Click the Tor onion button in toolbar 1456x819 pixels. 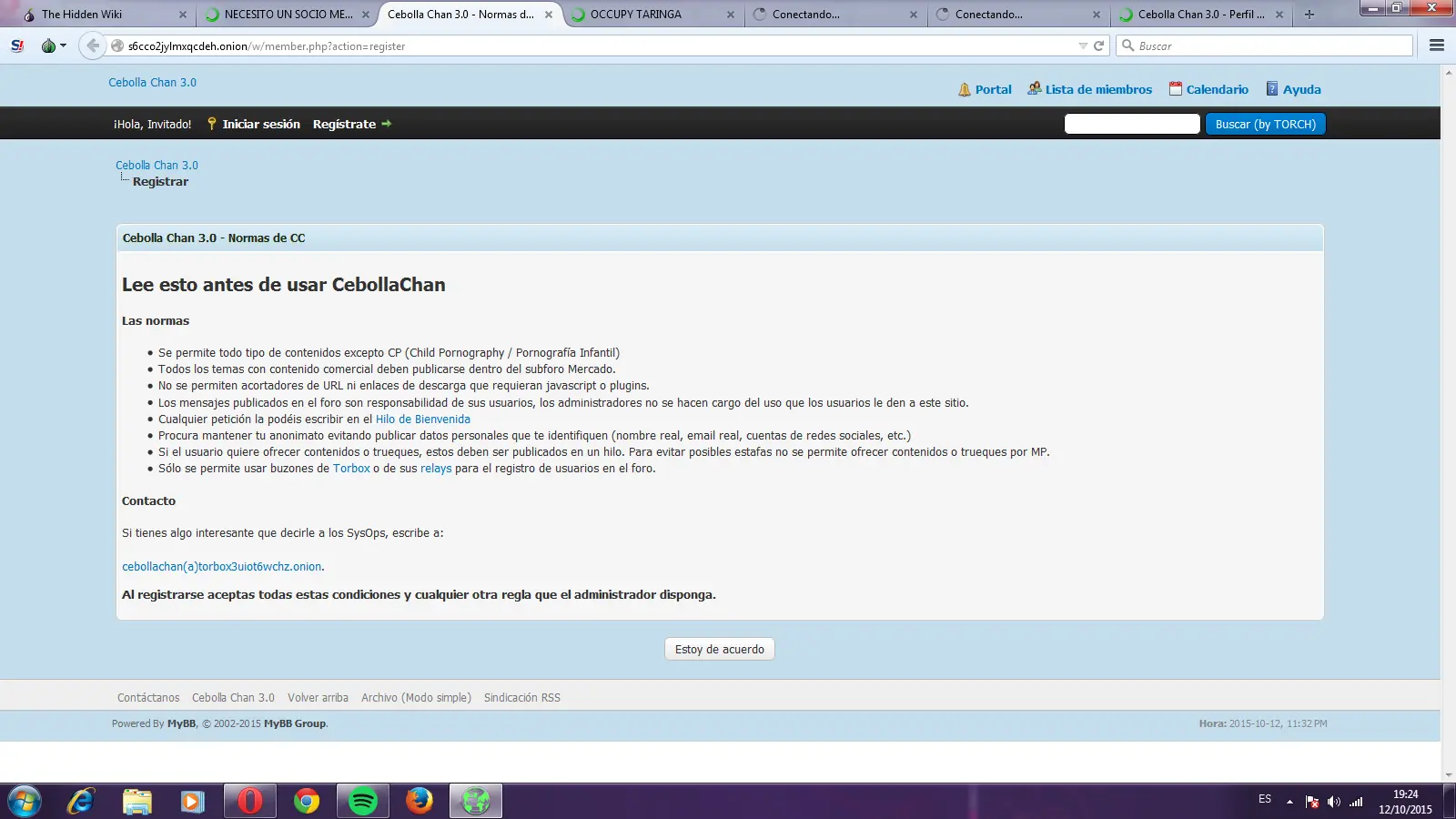pyautogui.click(x=48, y=45)
